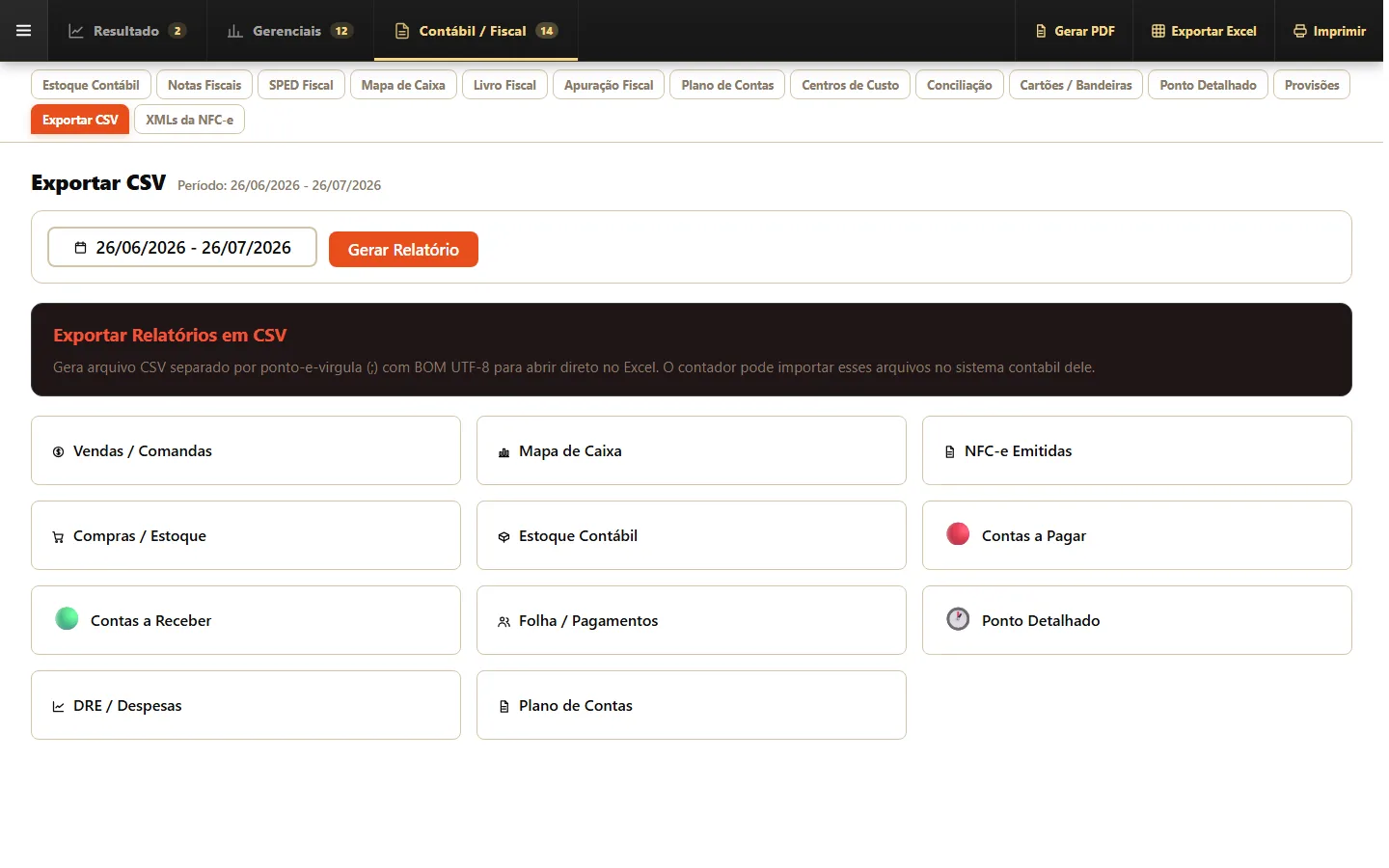The height and width of the screenshot is (868, 1389).
Task: Click the box icon on Estoque Contábil card
Action: [x=504, y=537]
